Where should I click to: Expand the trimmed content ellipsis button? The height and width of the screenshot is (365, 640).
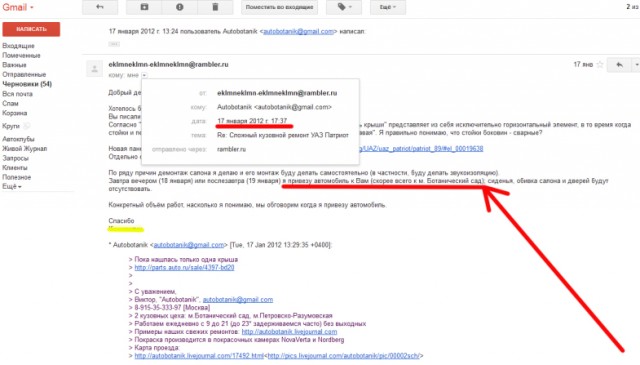pyautogui.click(x=114, y=44)
